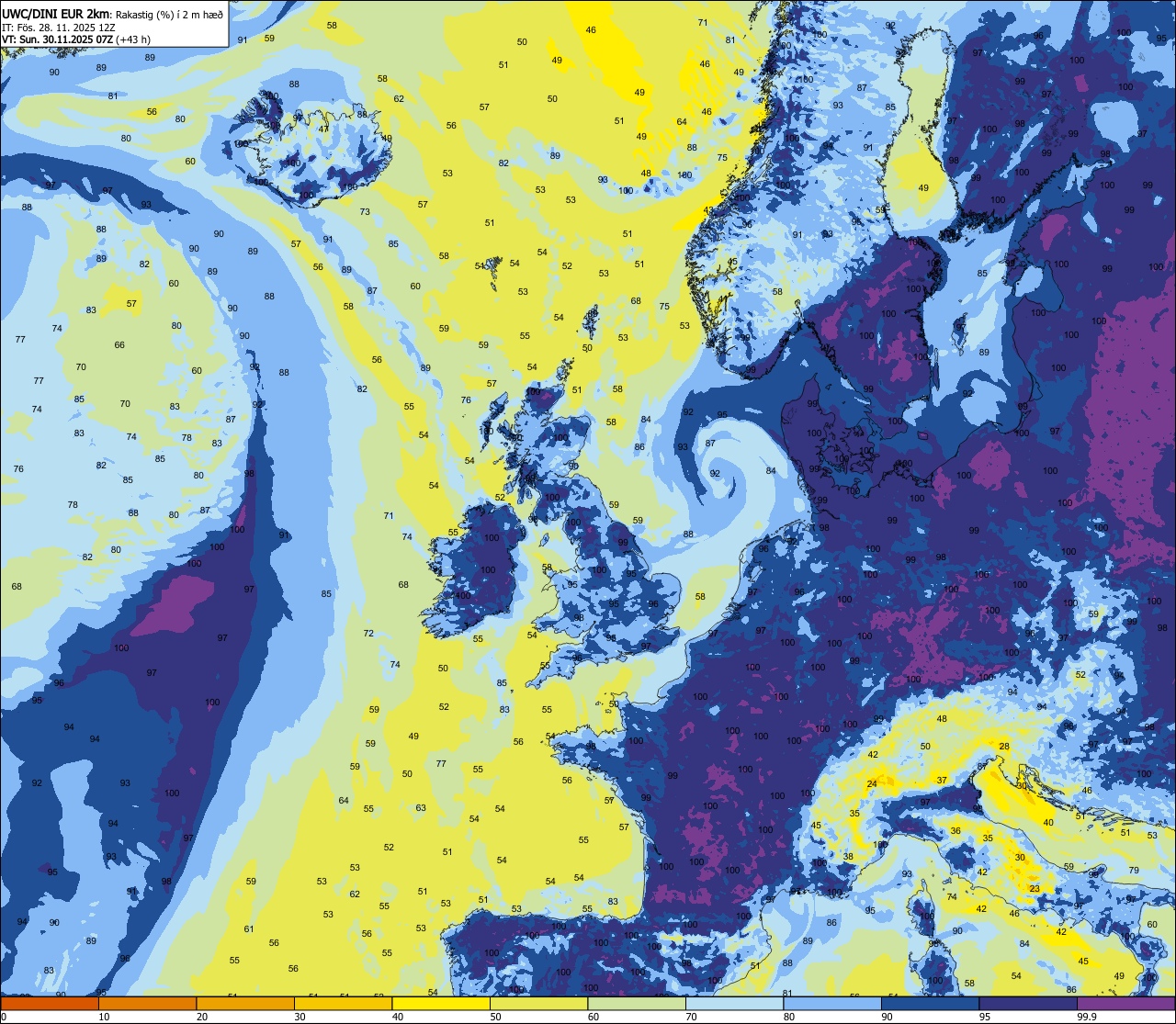
Task: Click the 'UWC/DINI EUR 2km' title text
Action: 56,13
